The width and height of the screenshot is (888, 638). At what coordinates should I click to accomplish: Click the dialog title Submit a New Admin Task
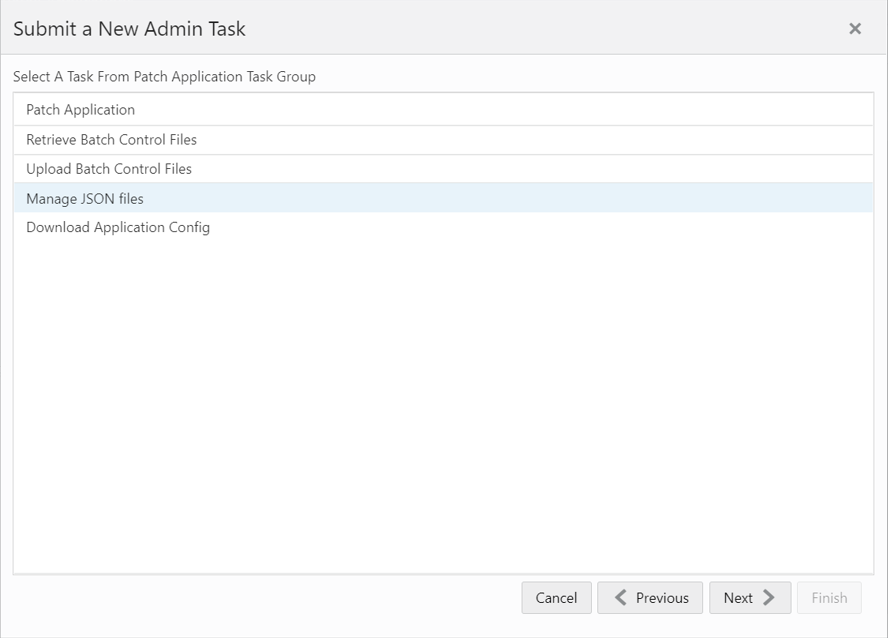tap(129, 29)
